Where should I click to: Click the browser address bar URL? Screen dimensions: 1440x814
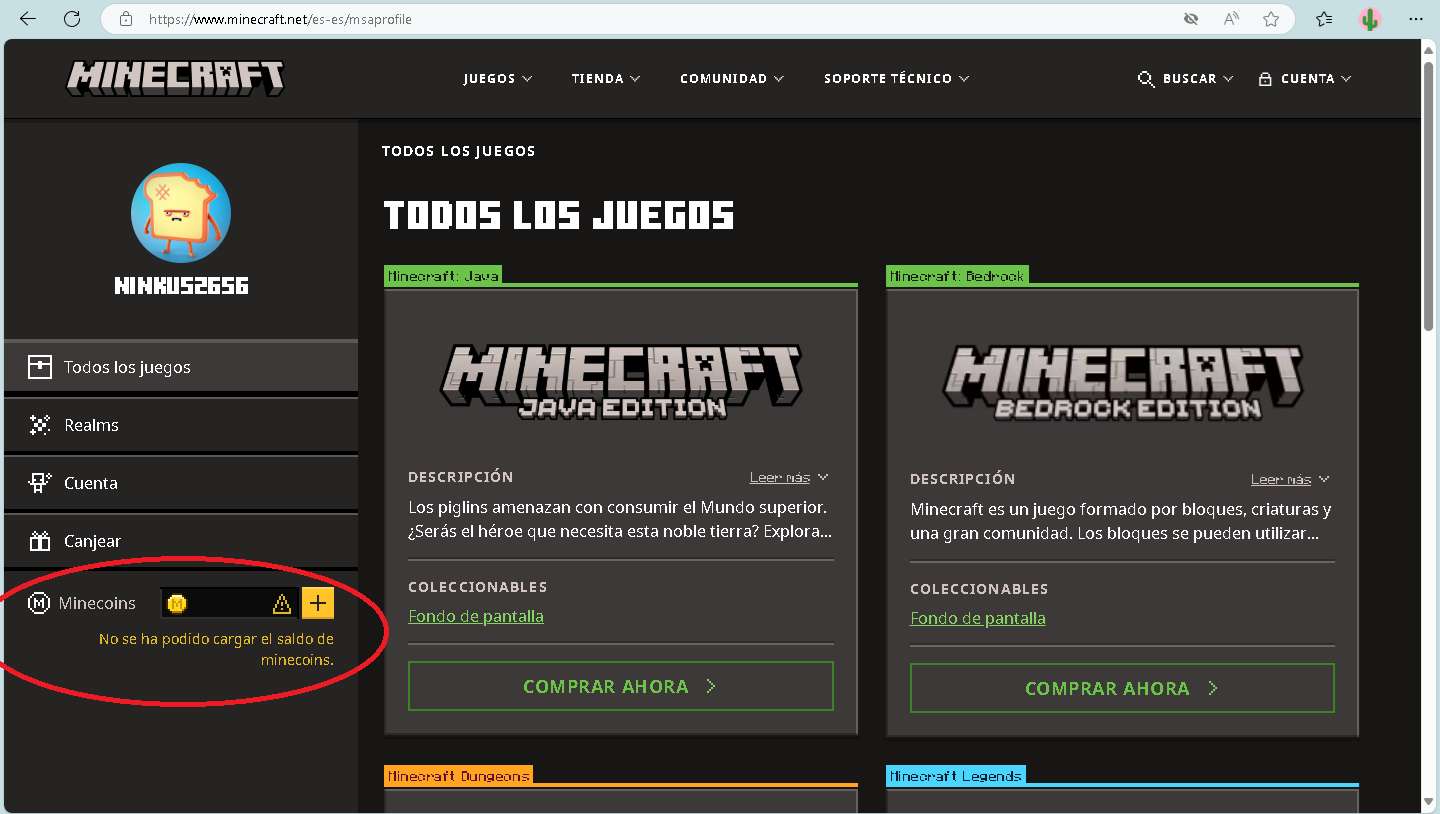pyautogui.click(x=280, y=19)
